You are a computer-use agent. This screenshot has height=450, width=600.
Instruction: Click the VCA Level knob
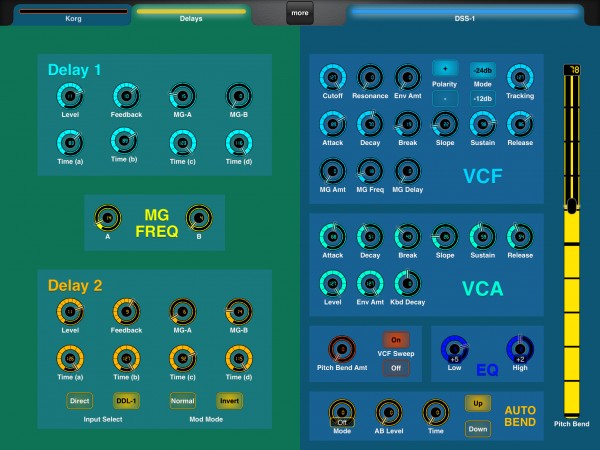coord(333,284)
